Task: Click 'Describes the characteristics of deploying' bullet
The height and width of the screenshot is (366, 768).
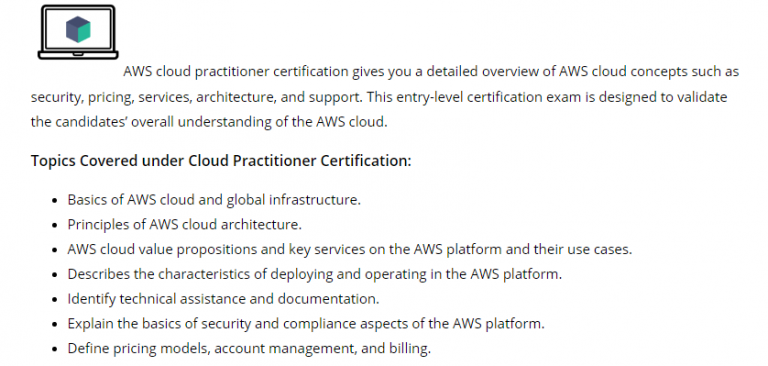Action: (314, 274)
